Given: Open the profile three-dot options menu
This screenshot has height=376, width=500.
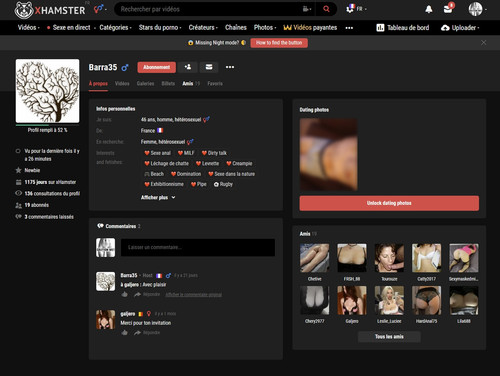Looking at the screenshot, I should click(230, 67).
